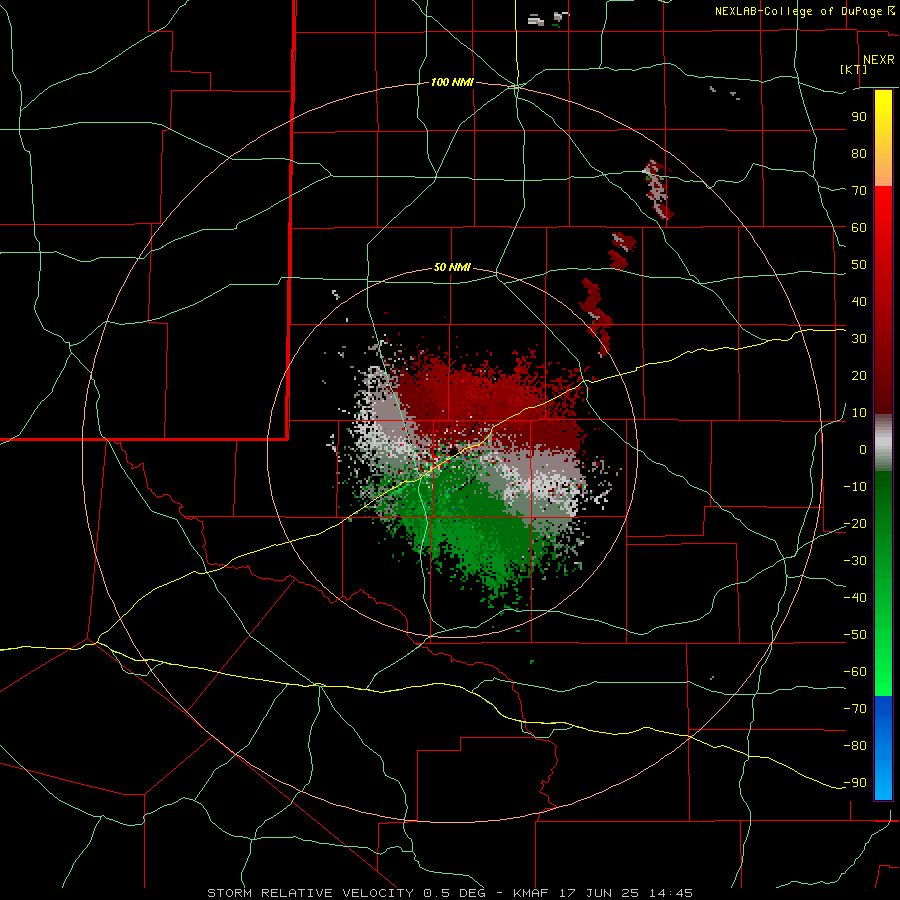Click the positive 80 scale value
The width and height of the screenshot is (900, 900).
859,153
